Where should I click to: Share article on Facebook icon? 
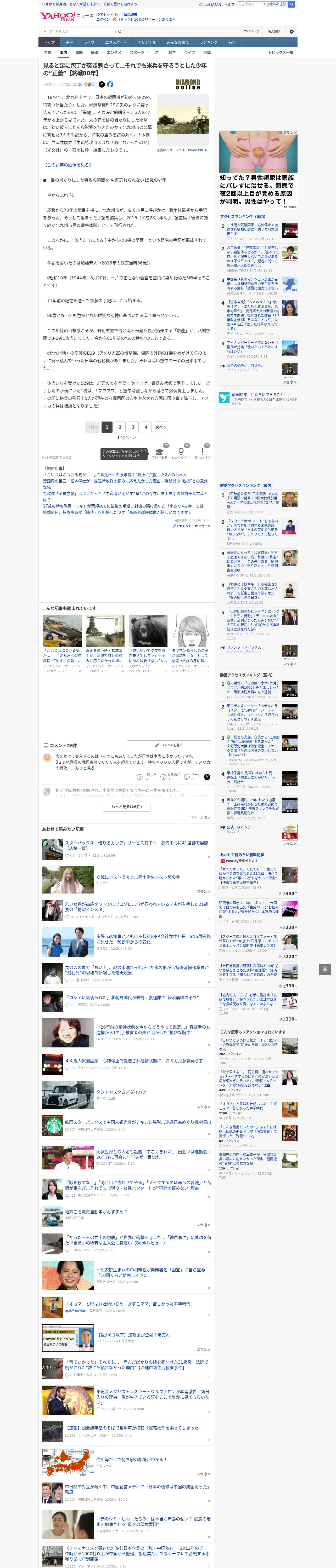pyautogui.click(x=110, y=85)
